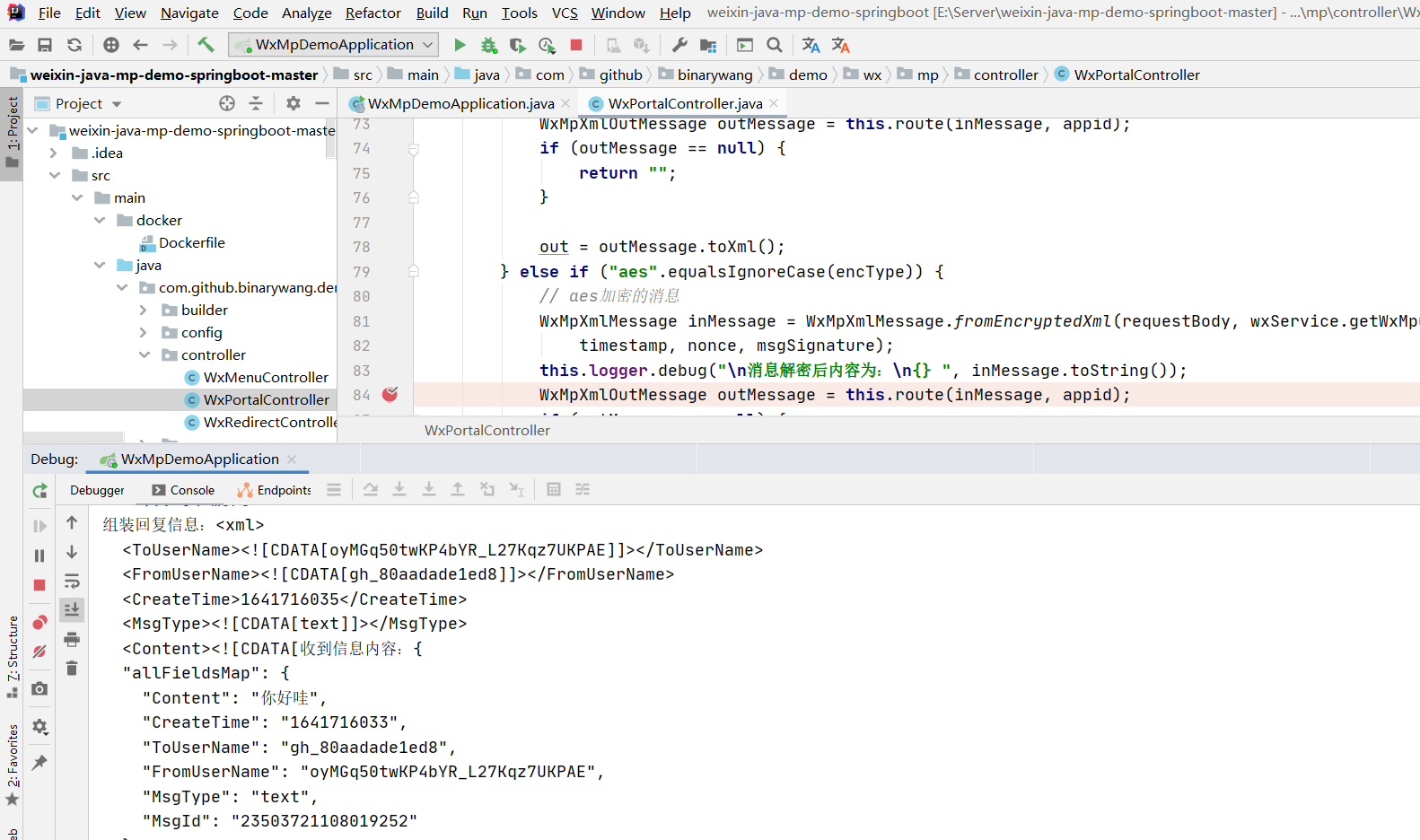Save all files with the floppy disk icon

[45, 45]
